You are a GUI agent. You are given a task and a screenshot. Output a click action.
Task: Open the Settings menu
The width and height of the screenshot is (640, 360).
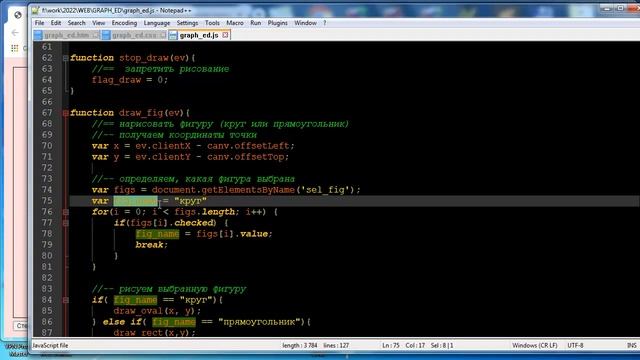click(187, 23)
